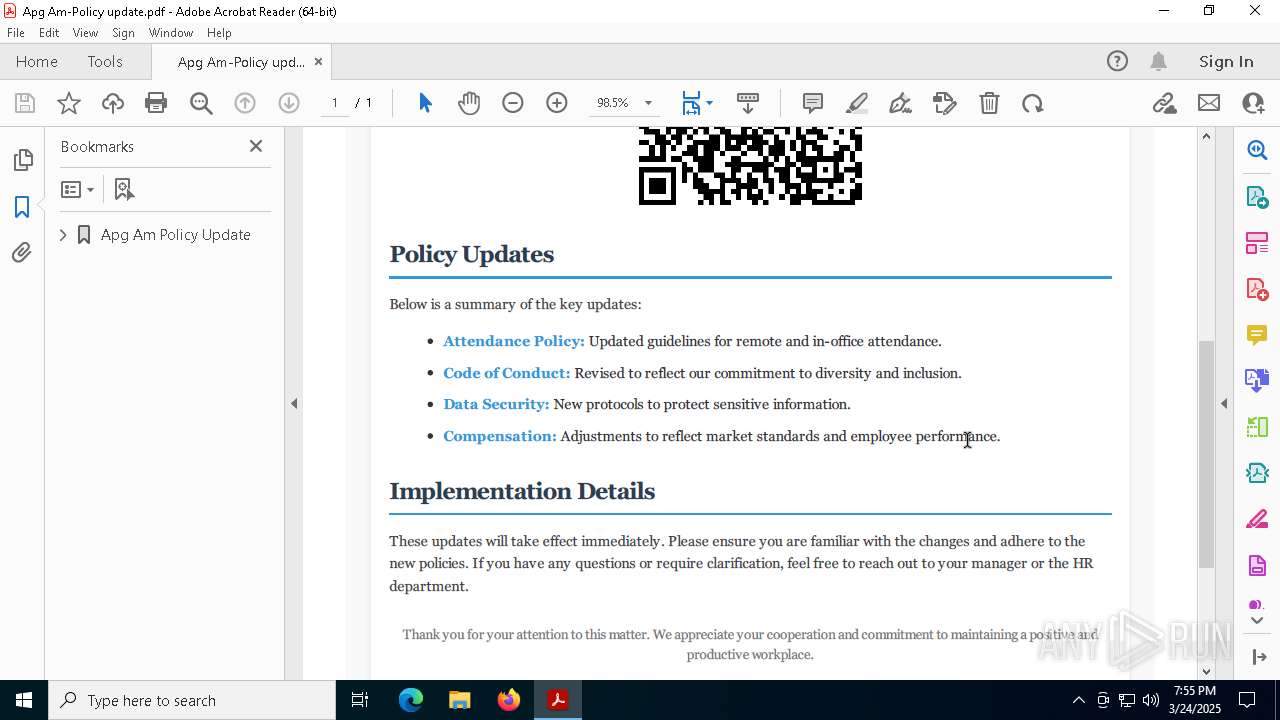The width and height of the screenshot is (1280, 720).
Task: Rotate the page view
Action: [1033, 103]
